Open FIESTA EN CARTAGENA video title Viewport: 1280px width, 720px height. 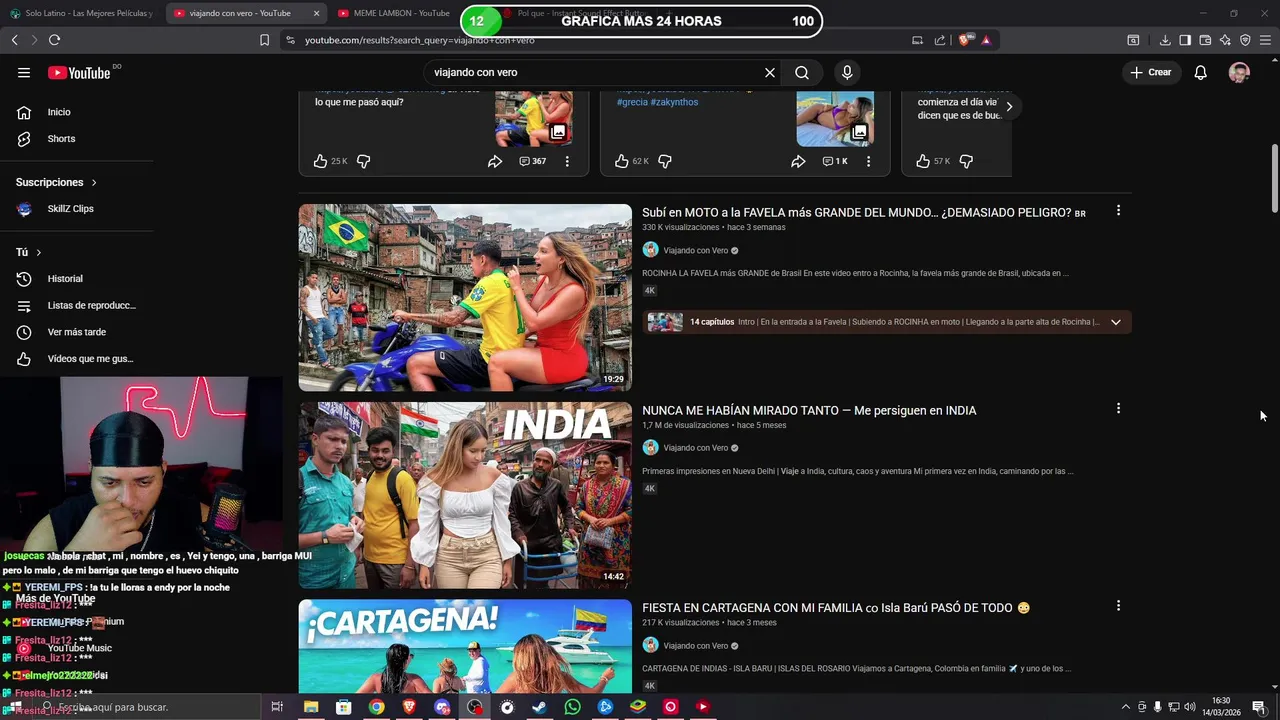836,608
